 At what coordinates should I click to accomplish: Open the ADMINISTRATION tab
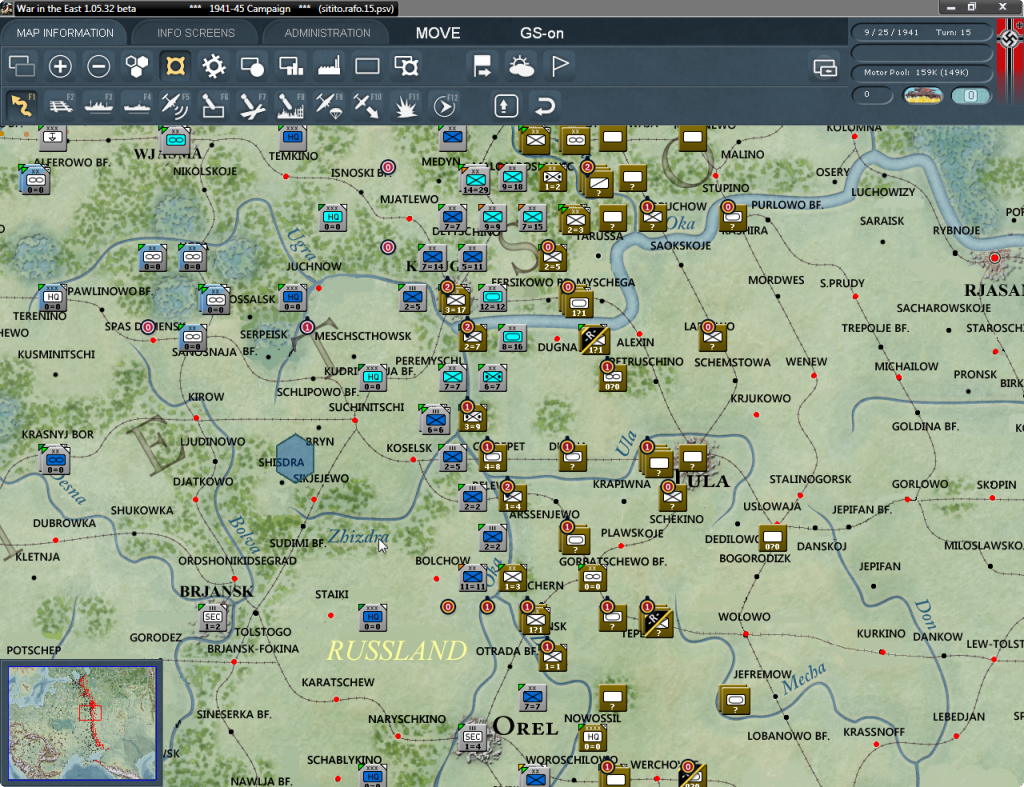[327, 33]
